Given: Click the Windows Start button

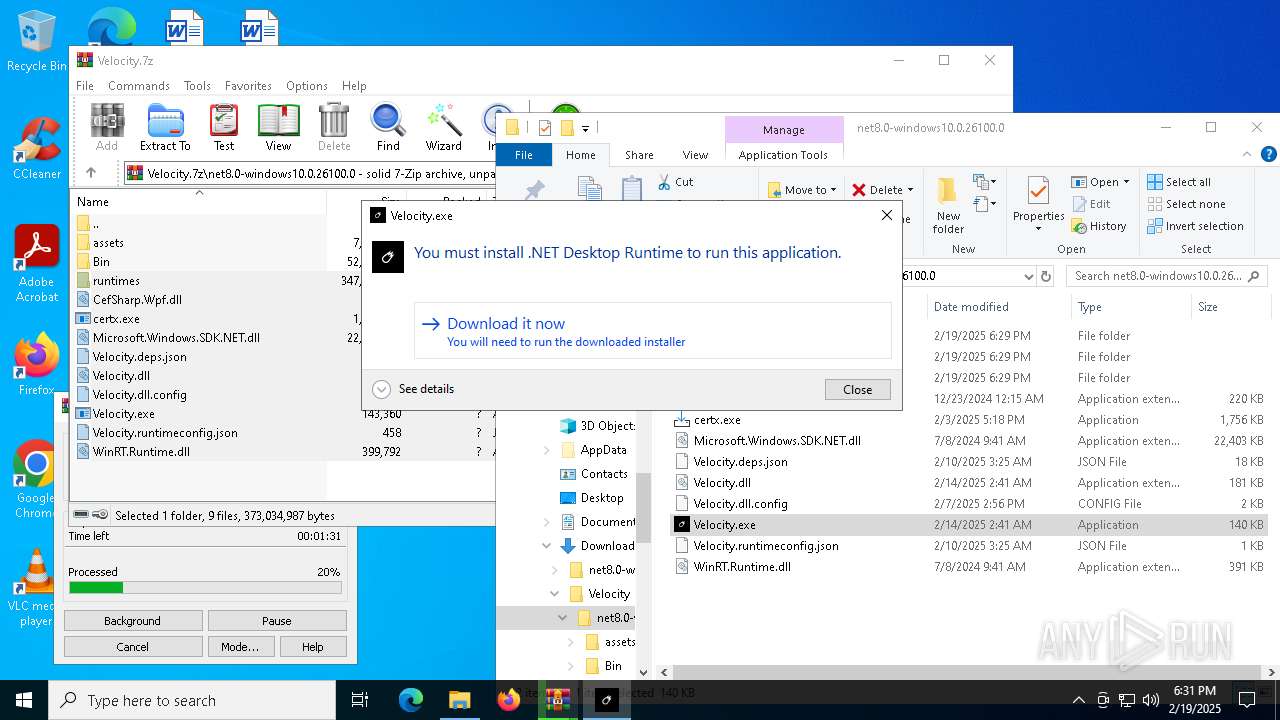Looking at the screenshot, I should pos(24,700).
